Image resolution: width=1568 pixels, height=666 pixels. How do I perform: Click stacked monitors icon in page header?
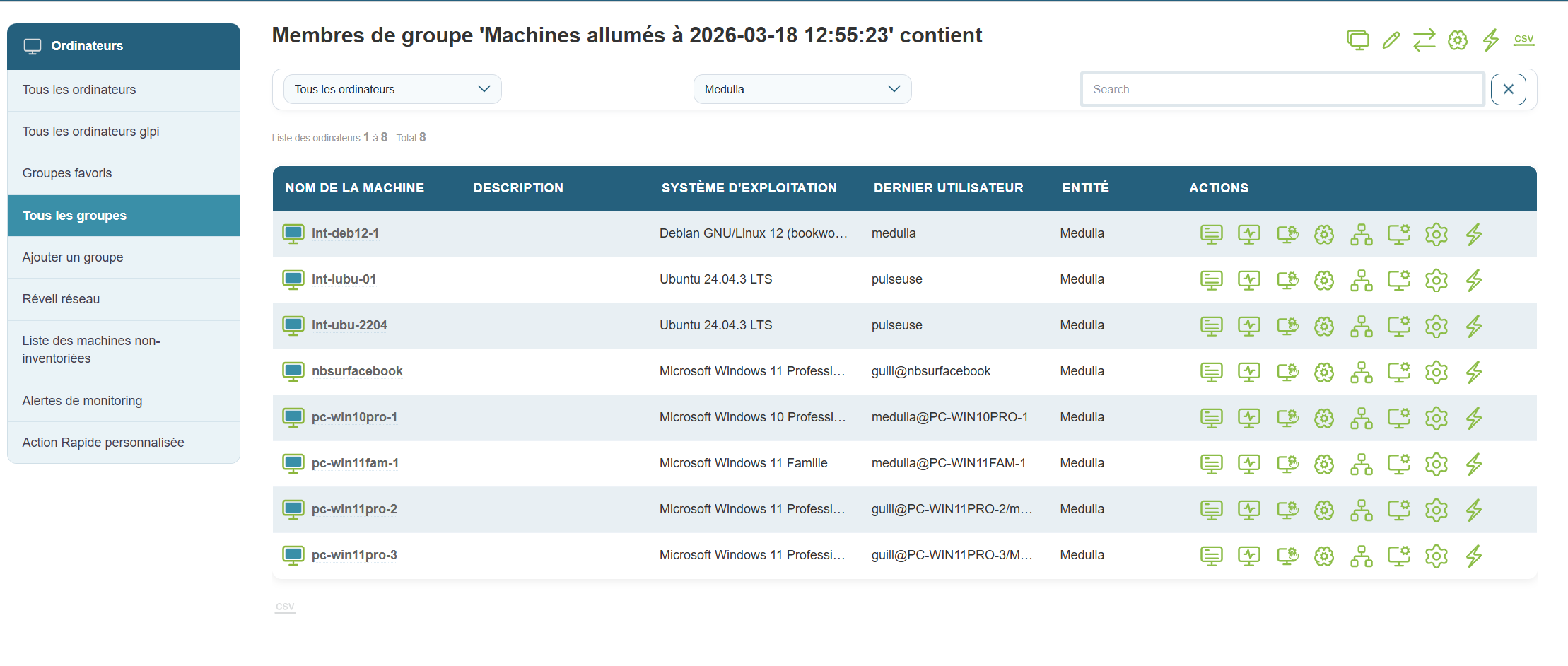[1357, 40]
